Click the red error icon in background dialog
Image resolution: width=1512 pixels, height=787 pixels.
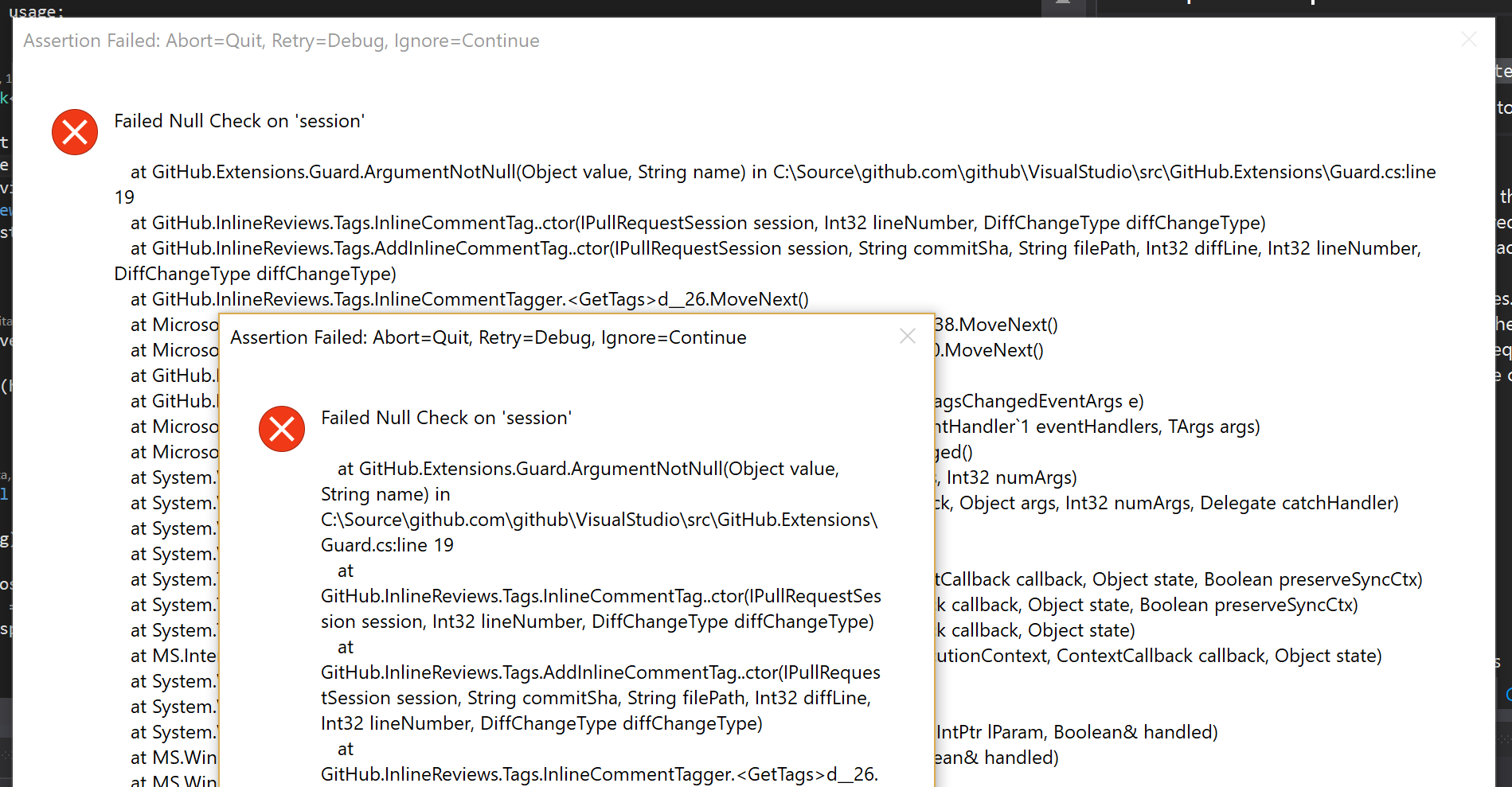coord(75,132)
